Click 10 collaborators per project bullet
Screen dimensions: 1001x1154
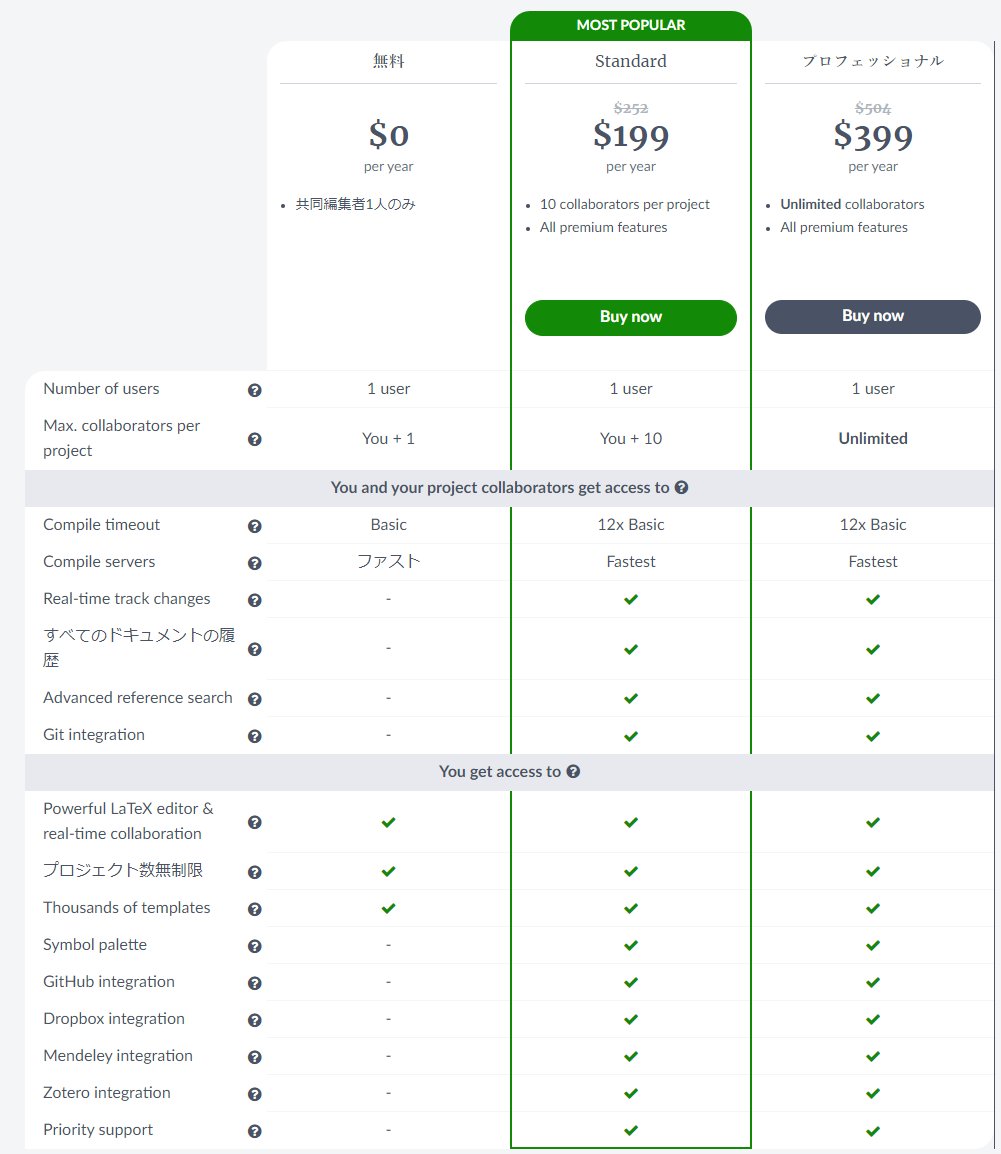point(625,204)
